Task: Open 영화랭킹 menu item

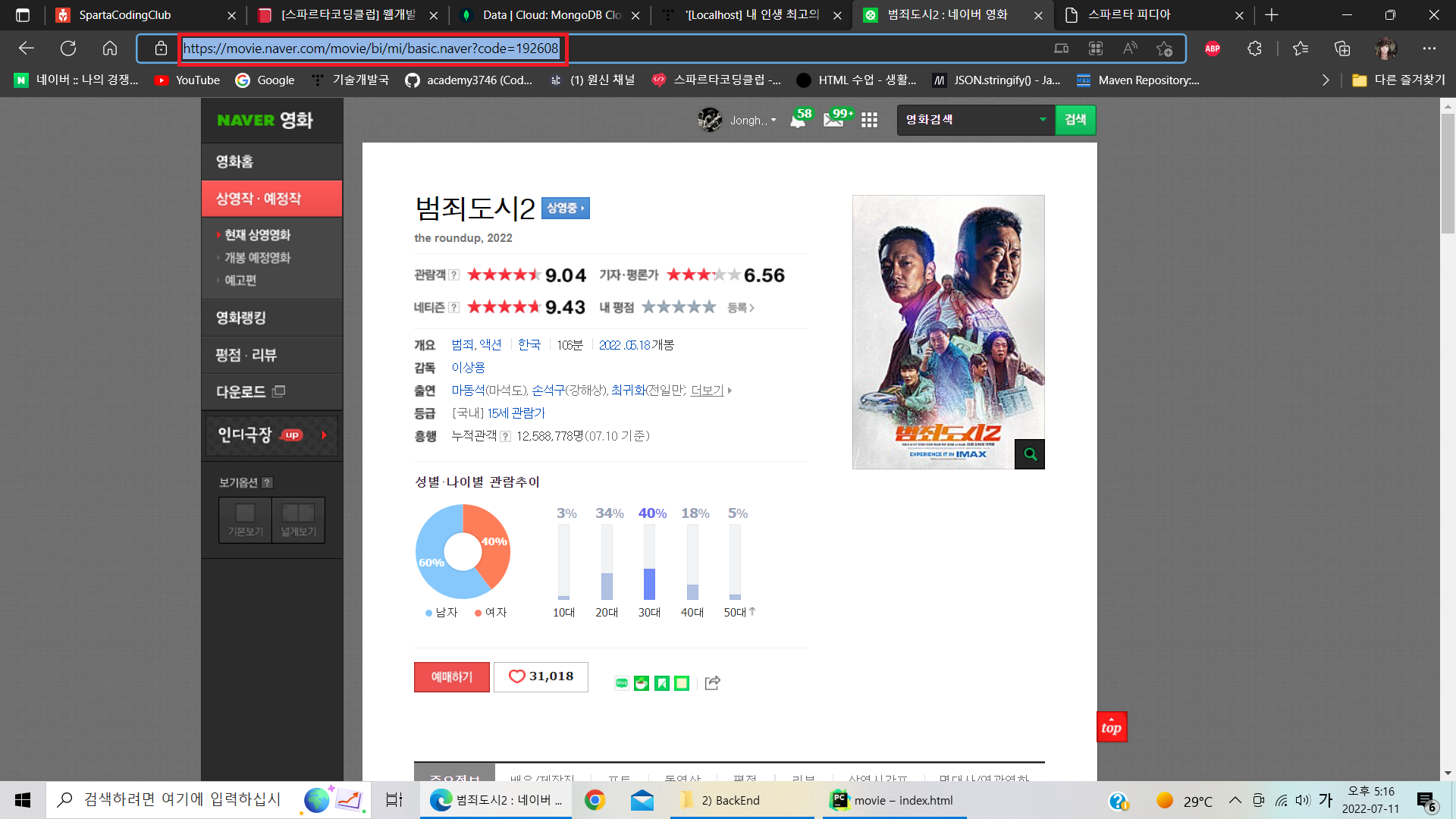Action: [x=241, y=318]
